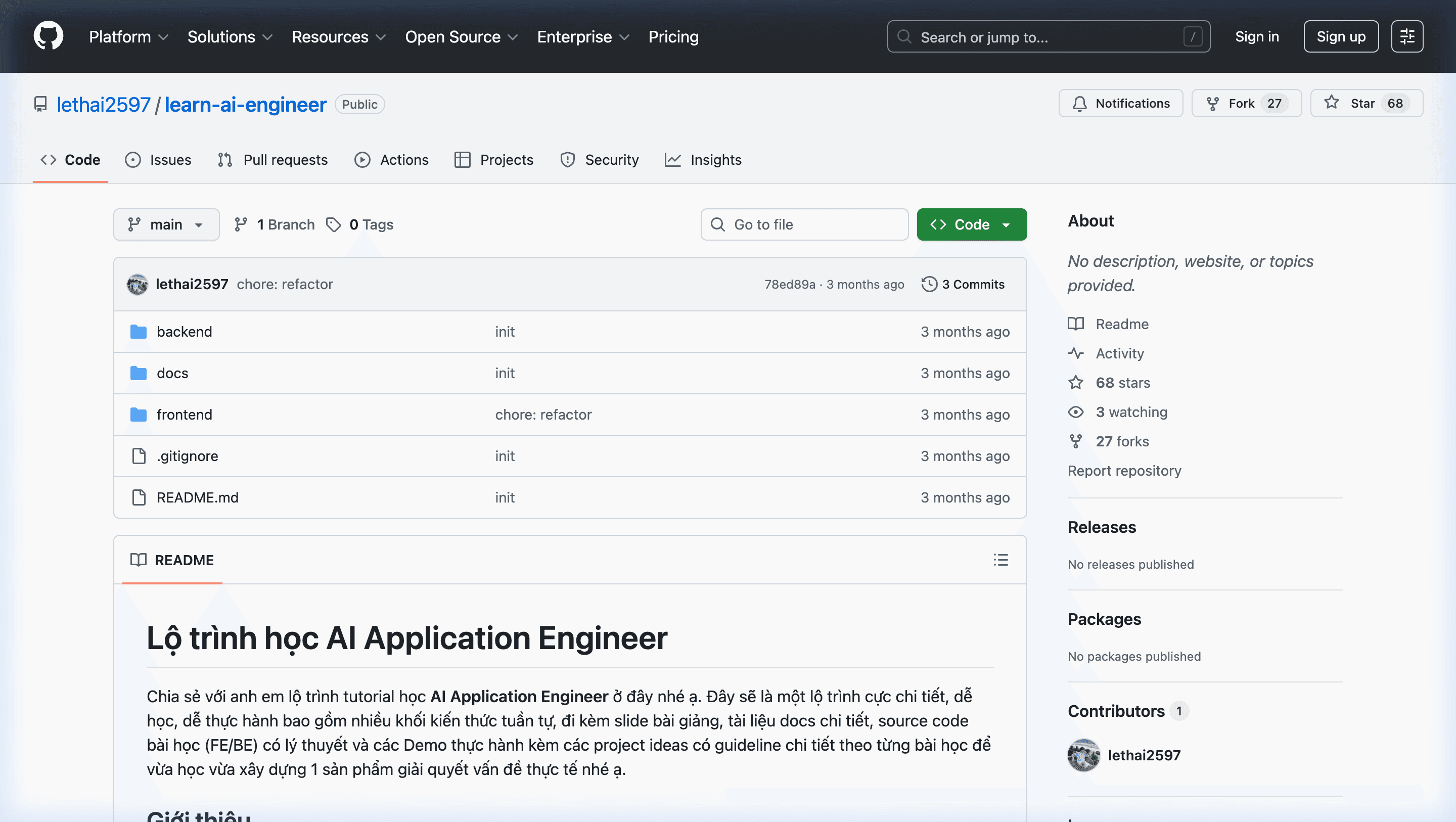This screenshot has height=822, width=1456.
Task: Open the command palette icon in the navbar
Action: [1407, 36]
